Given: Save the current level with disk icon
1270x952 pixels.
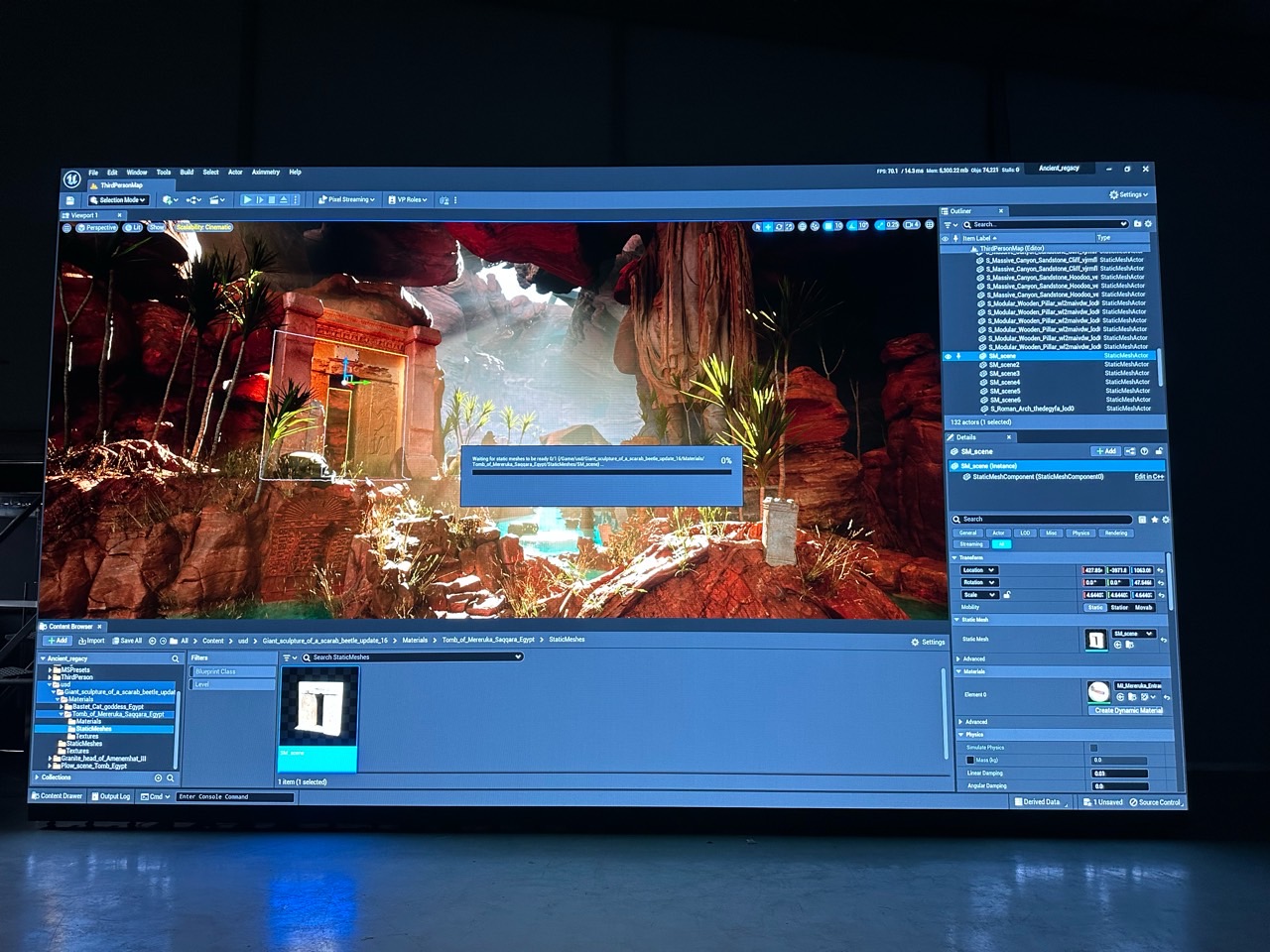Looking at the screenshot, I should [70, 200].
